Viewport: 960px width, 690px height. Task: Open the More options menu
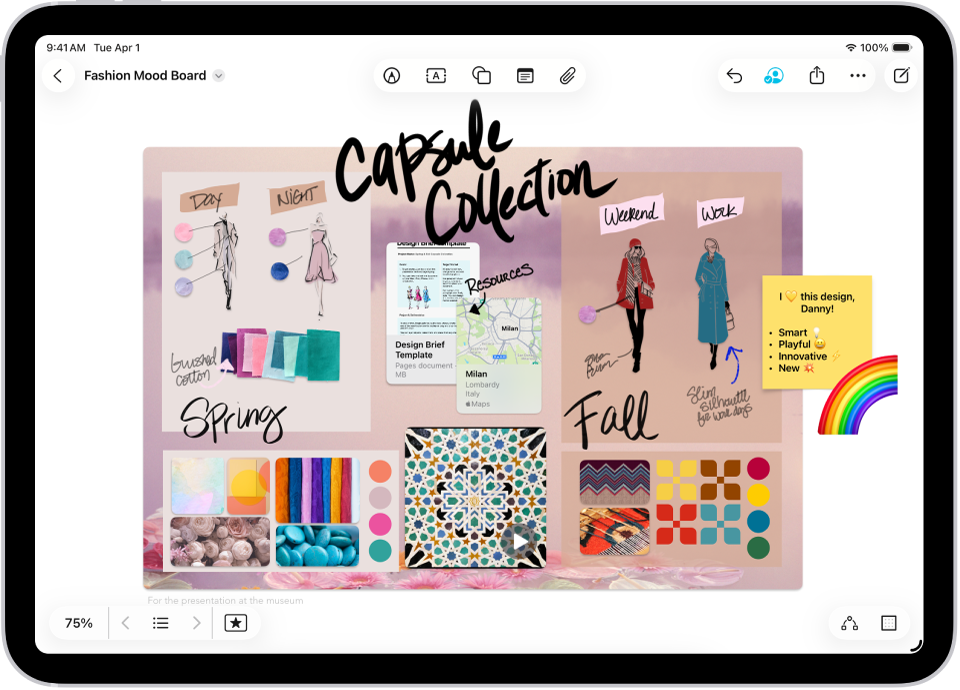pos(858,75)
